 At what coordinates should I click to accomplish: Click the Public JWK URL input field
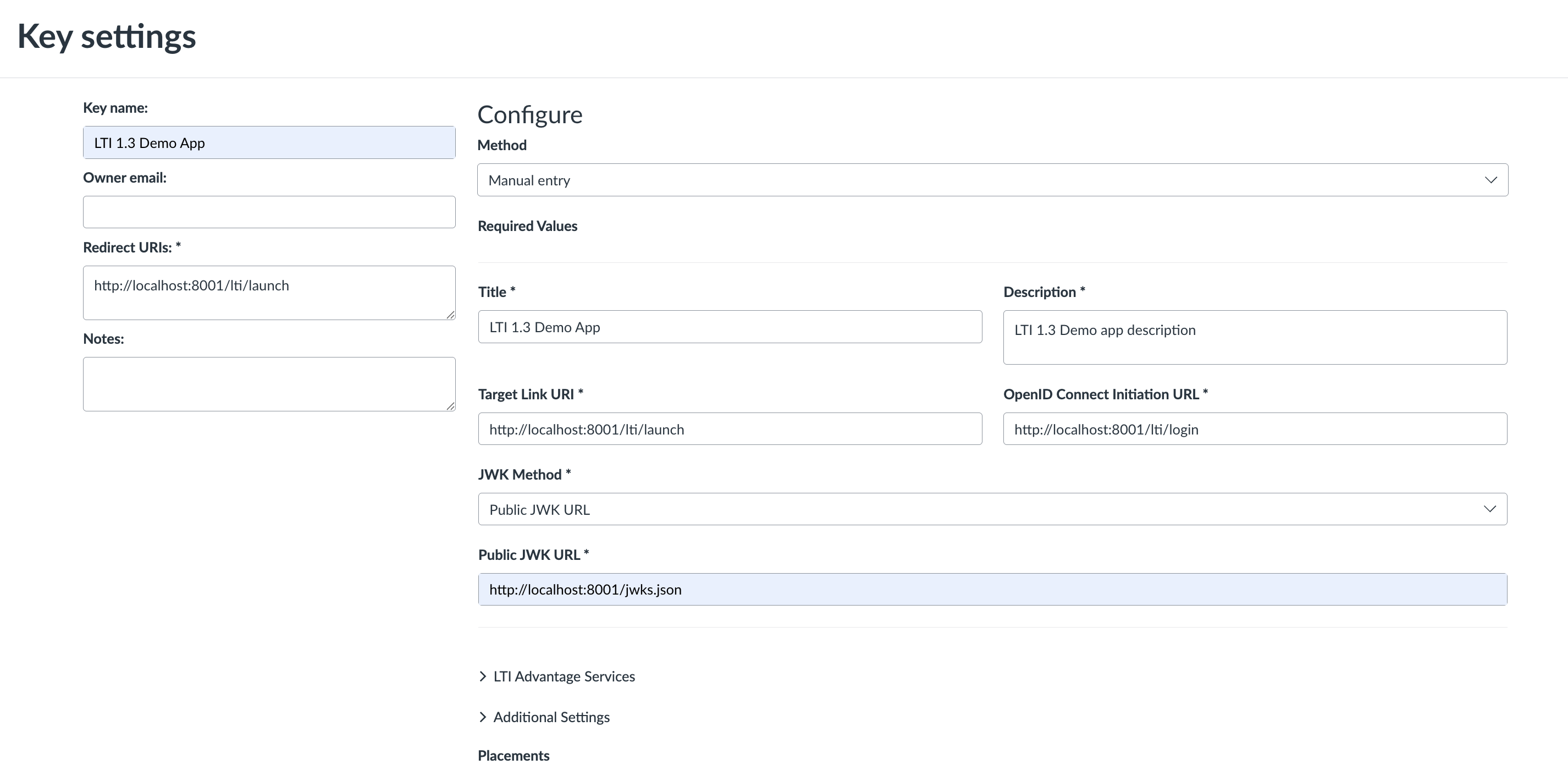click(992, 588)
